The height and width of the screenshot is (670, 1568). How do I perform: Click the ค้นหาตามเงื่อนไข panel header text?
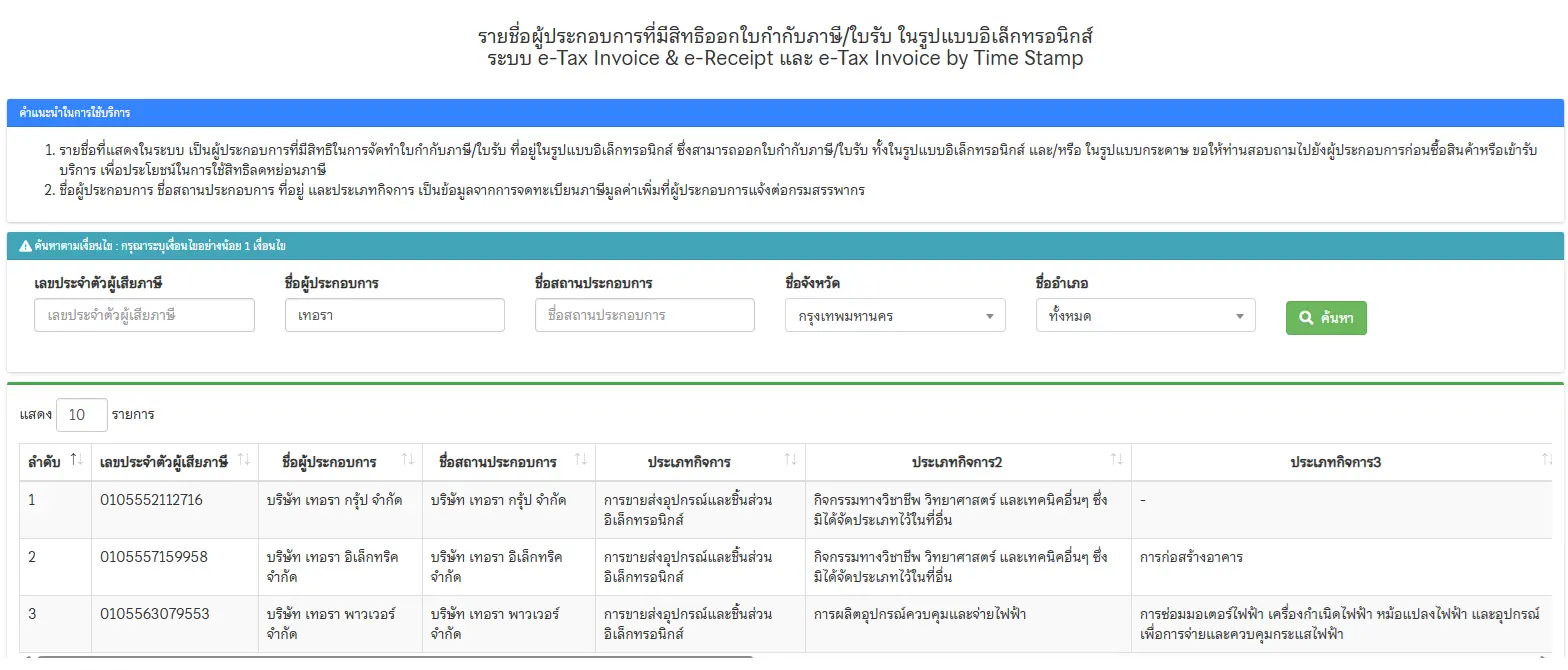160,246
